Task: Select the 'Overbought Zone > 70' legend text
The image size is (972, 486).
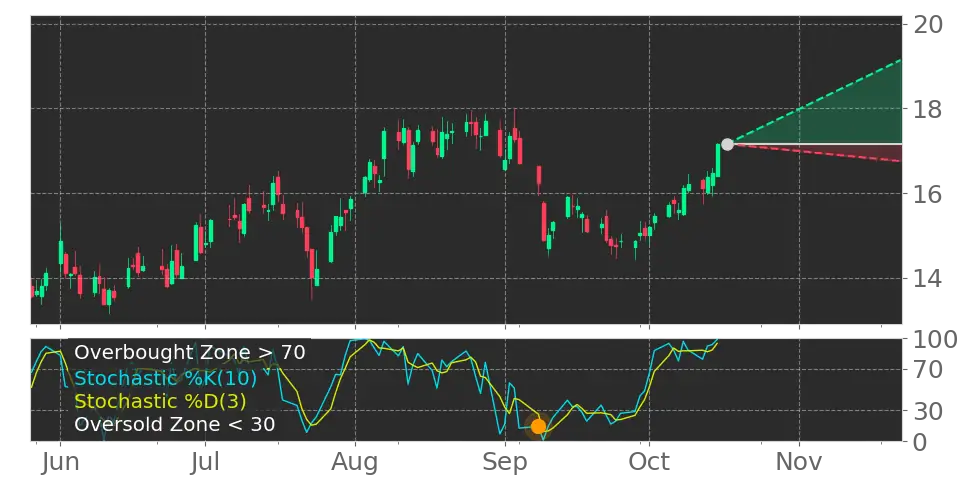Action: [190, 353]
